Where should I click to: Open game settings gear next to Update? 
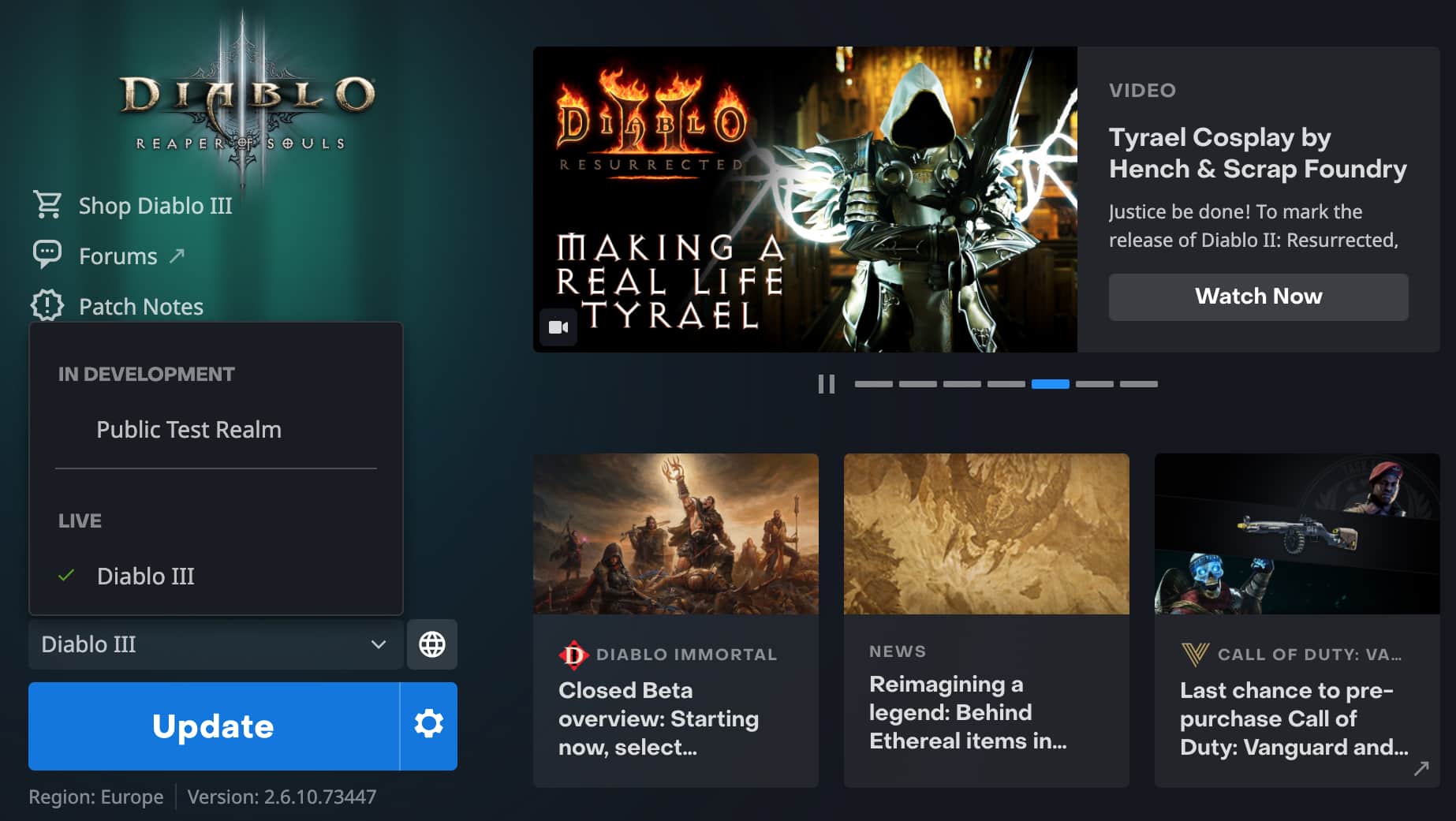click(x=429, y=726)
